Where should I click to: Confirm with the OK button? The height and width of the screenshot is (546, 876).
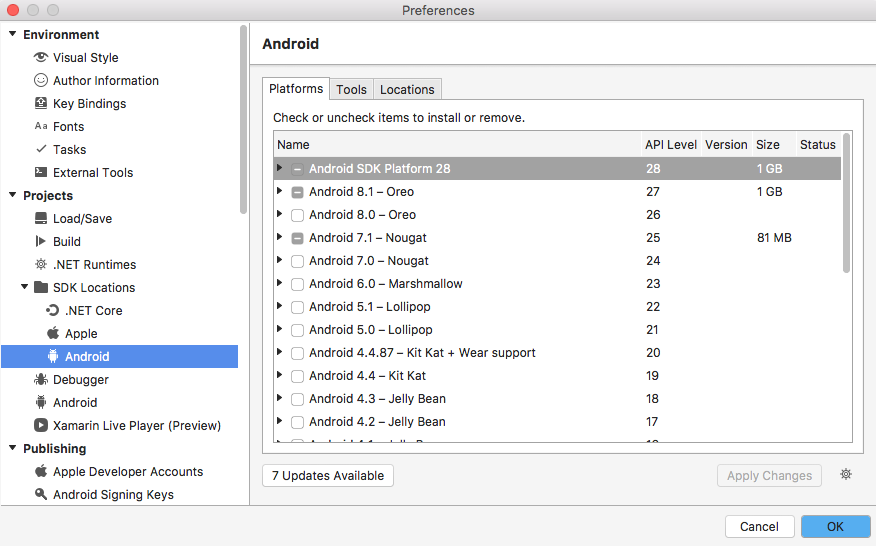835,526
